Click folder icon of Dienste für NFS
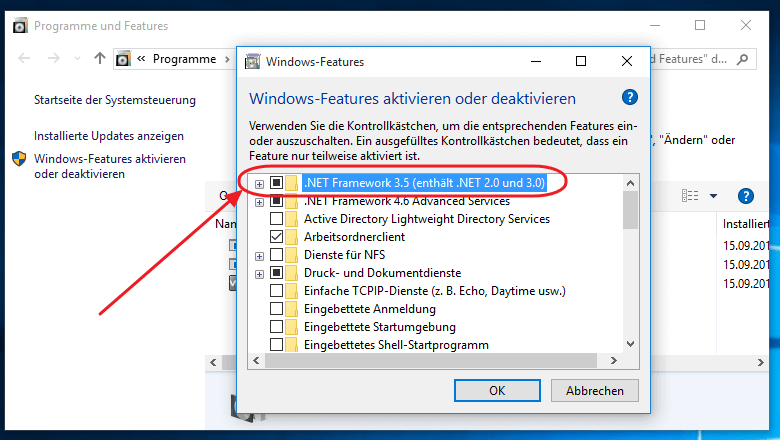The image size is (780, 440). click(292, 255)
